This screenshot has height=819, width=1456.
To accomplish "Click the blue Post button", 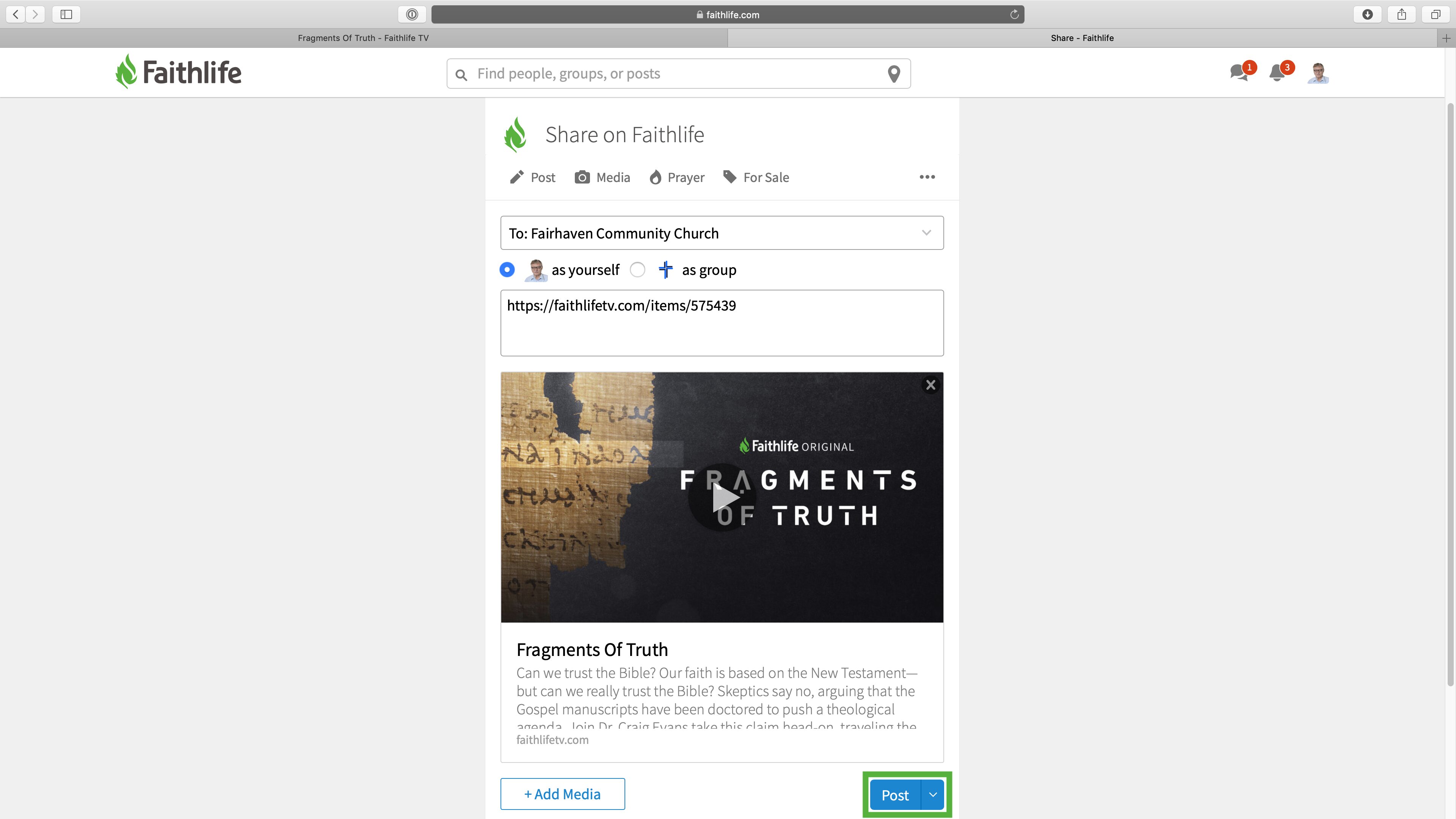I will tap(895, 795).
